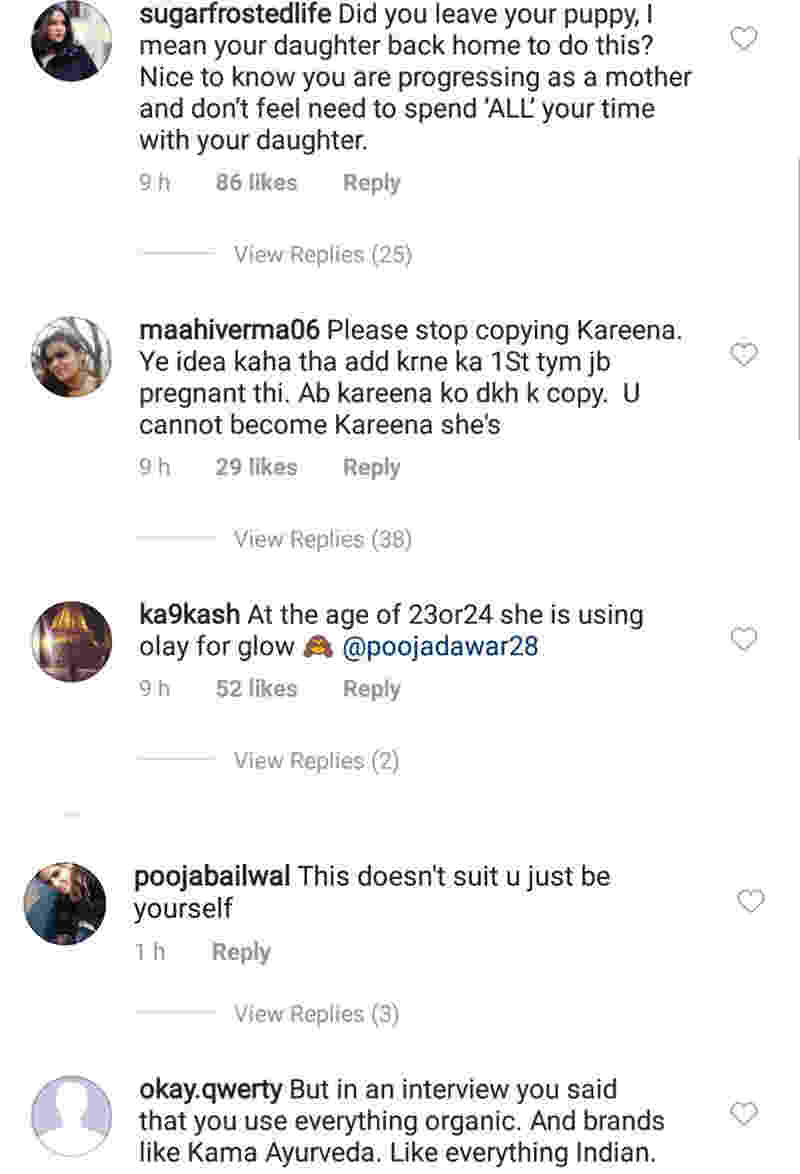Image resolution: width=800 pixels, height=1174 pixels.
Task: View the 86 likes list
Action: pyautogui.click(x=256, y=183)
